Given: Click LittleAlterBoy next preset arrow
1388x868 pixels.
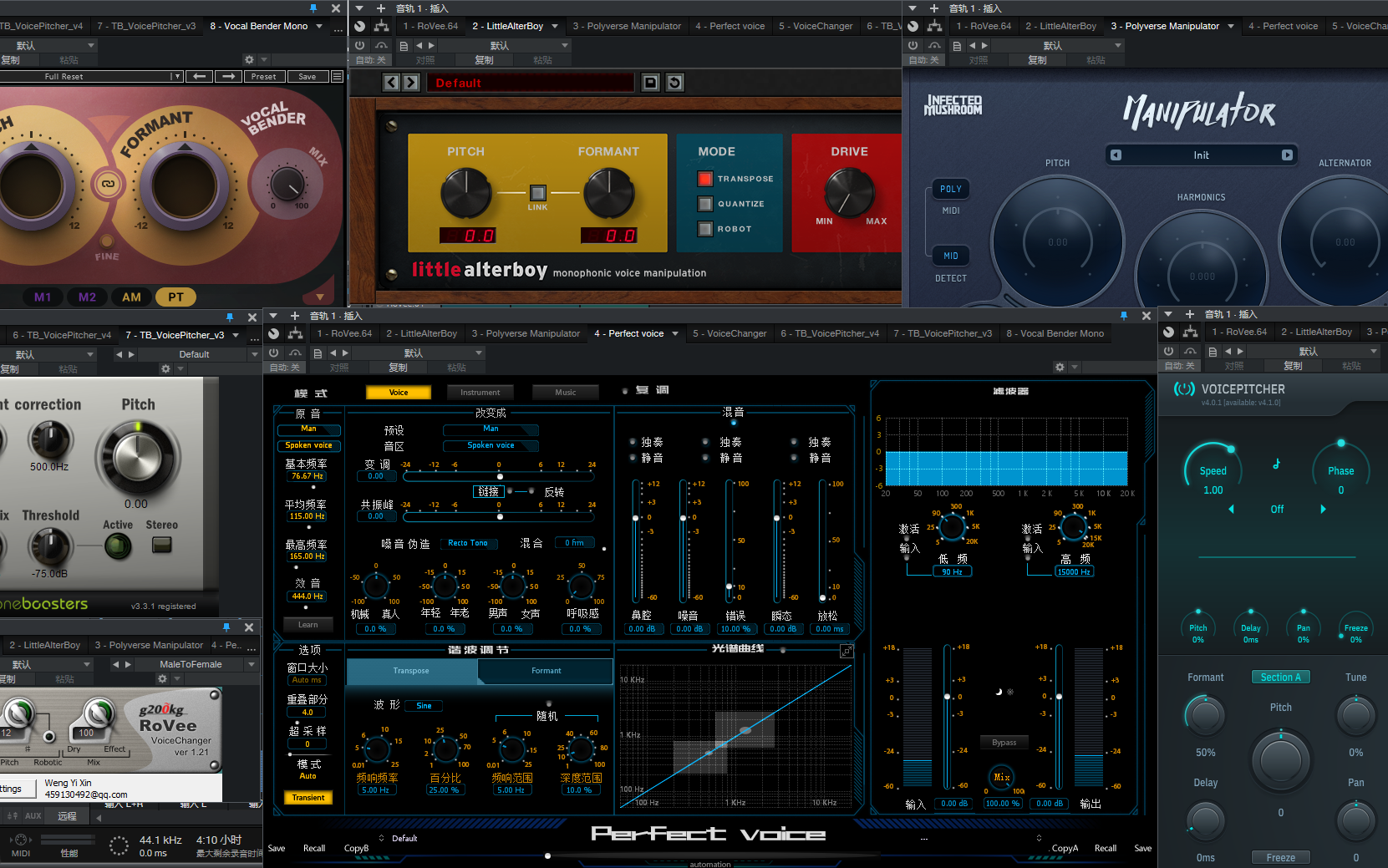Looking at the screenshot, I should (410, 82).
